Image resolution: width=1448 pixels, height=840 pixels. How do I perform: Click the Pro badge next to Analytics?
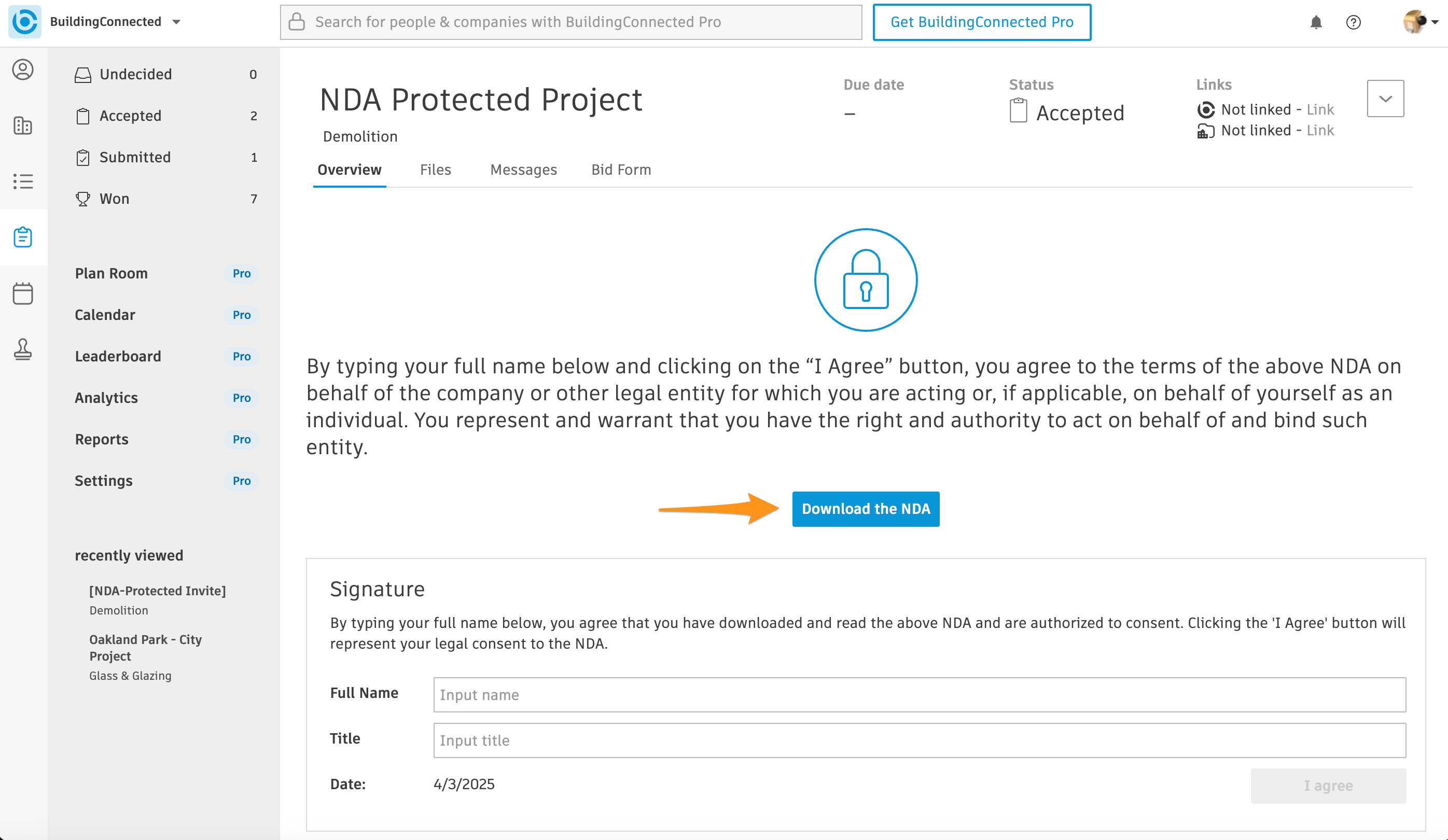point(241,398)
